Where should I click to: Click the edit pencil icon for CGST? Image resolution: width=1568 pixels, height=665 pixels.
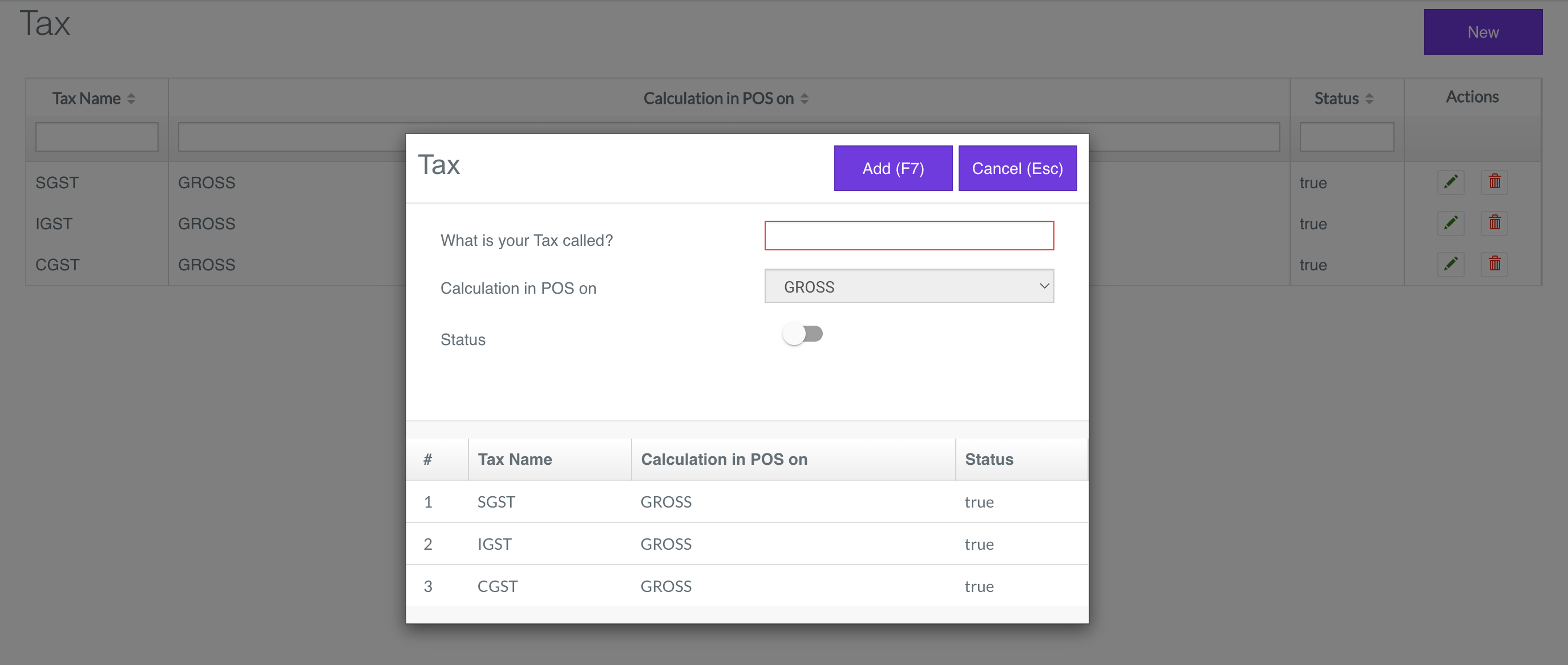1450,264
